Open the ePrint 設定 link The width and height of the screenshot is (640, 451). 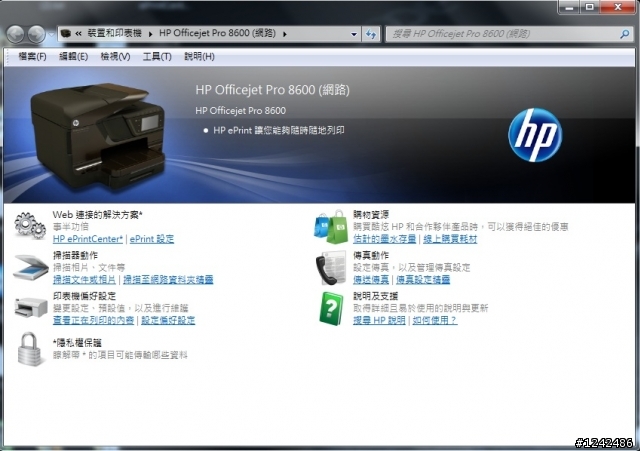point(152,239)
